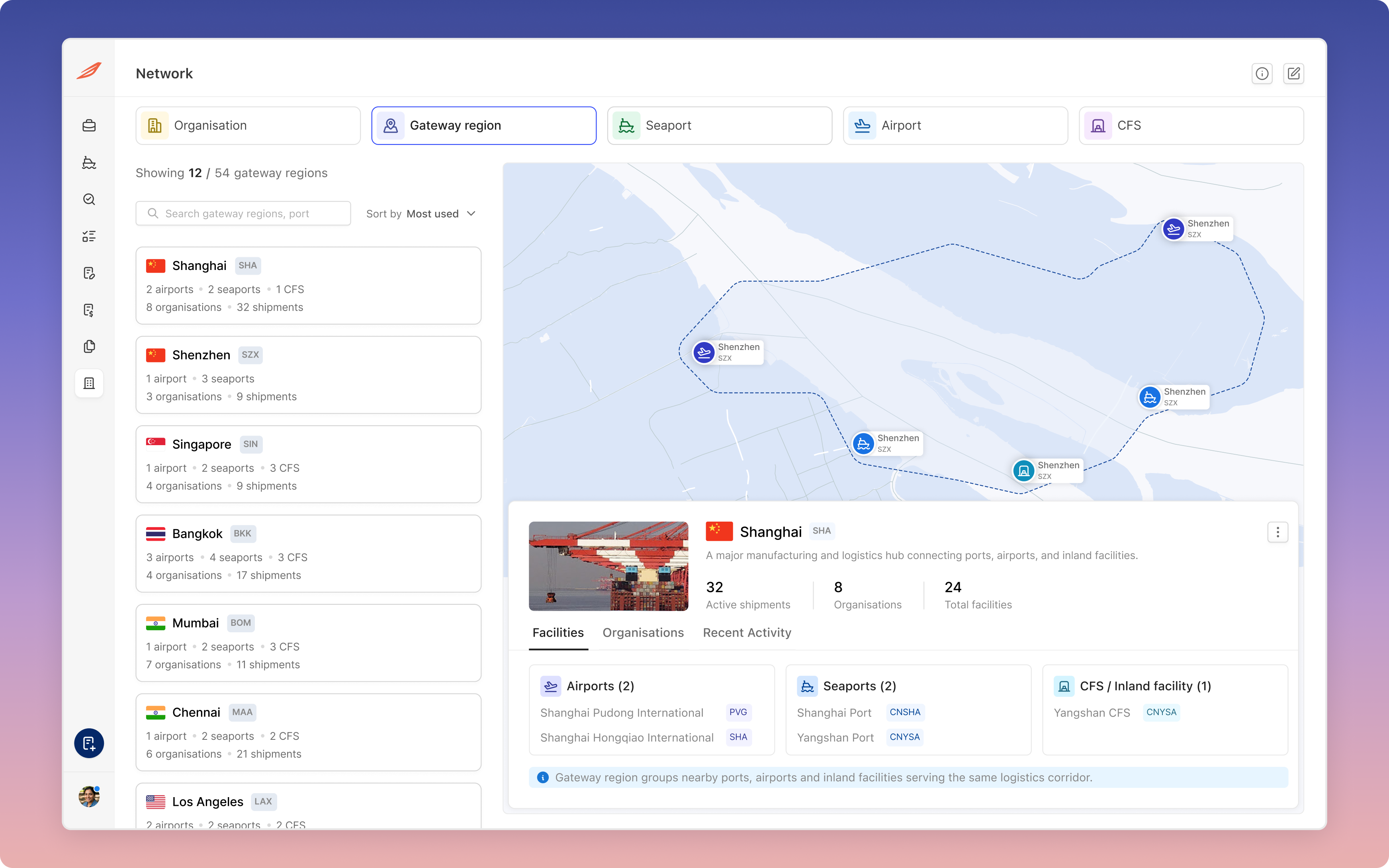Click Shanghai Port CNSHA row
Viewport: 1389px width, 868px height.
coord(861,712)
